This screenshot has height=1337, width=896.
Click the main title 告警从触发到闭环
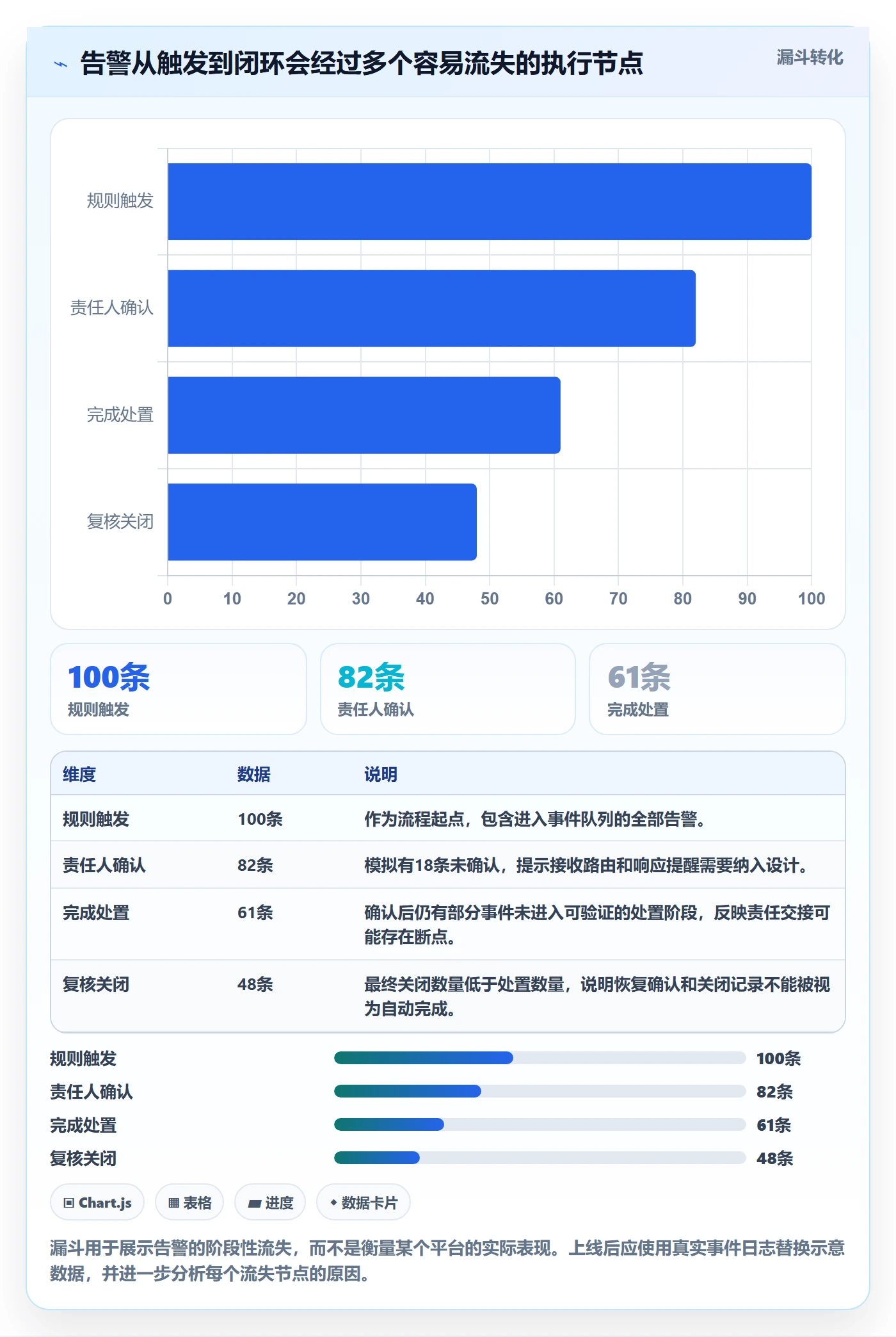point(362,63)
